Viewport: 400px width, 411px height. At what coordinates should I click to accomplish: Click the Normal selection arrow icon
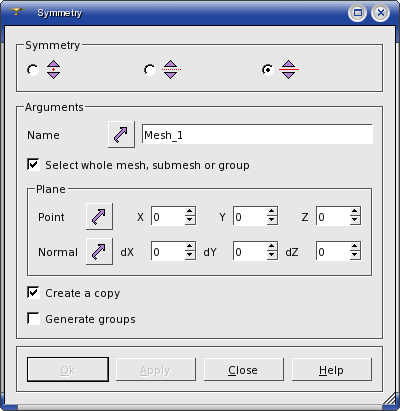coord(99,251)
